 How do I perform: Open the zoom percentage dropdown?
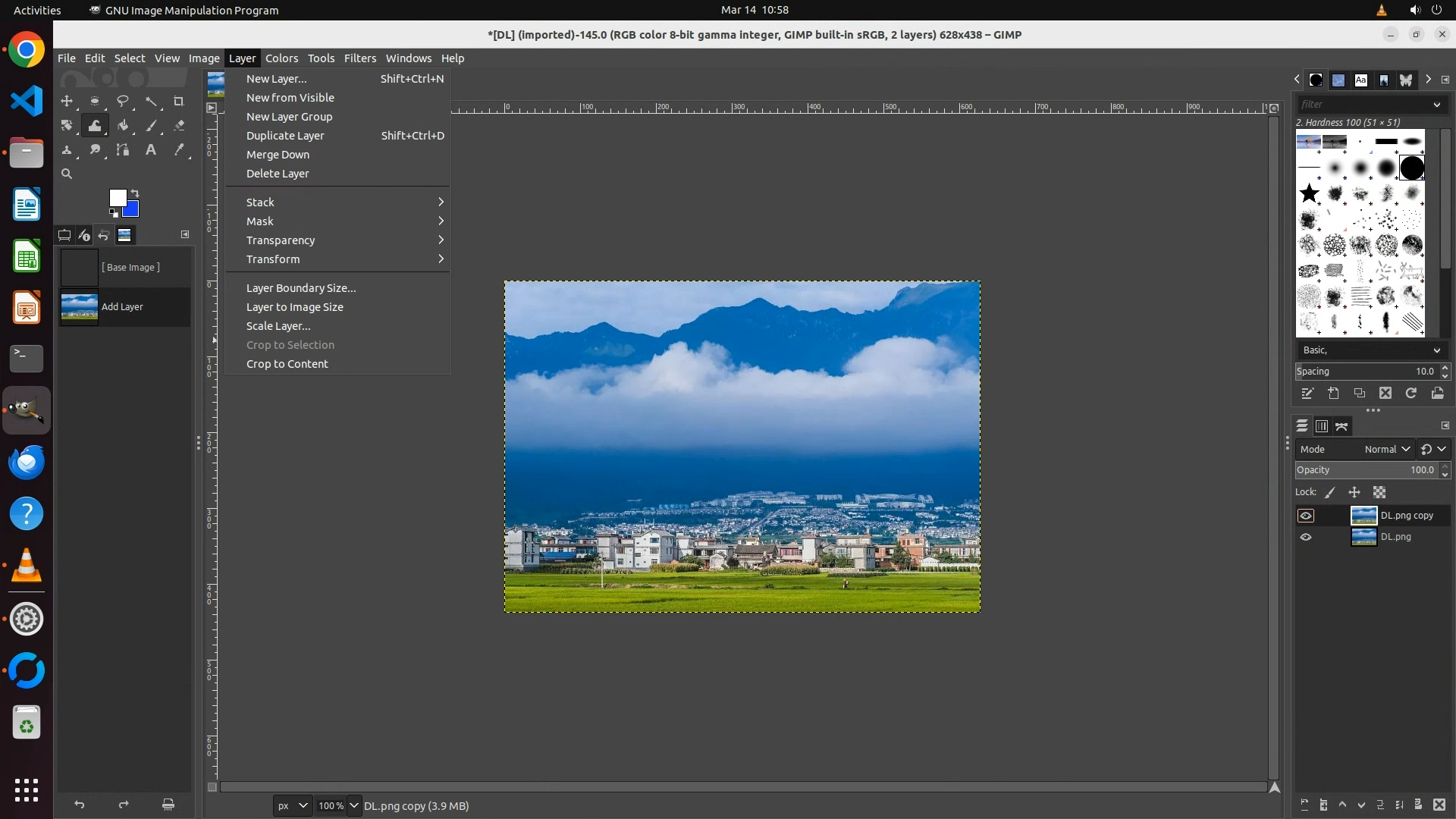(353, 805)
